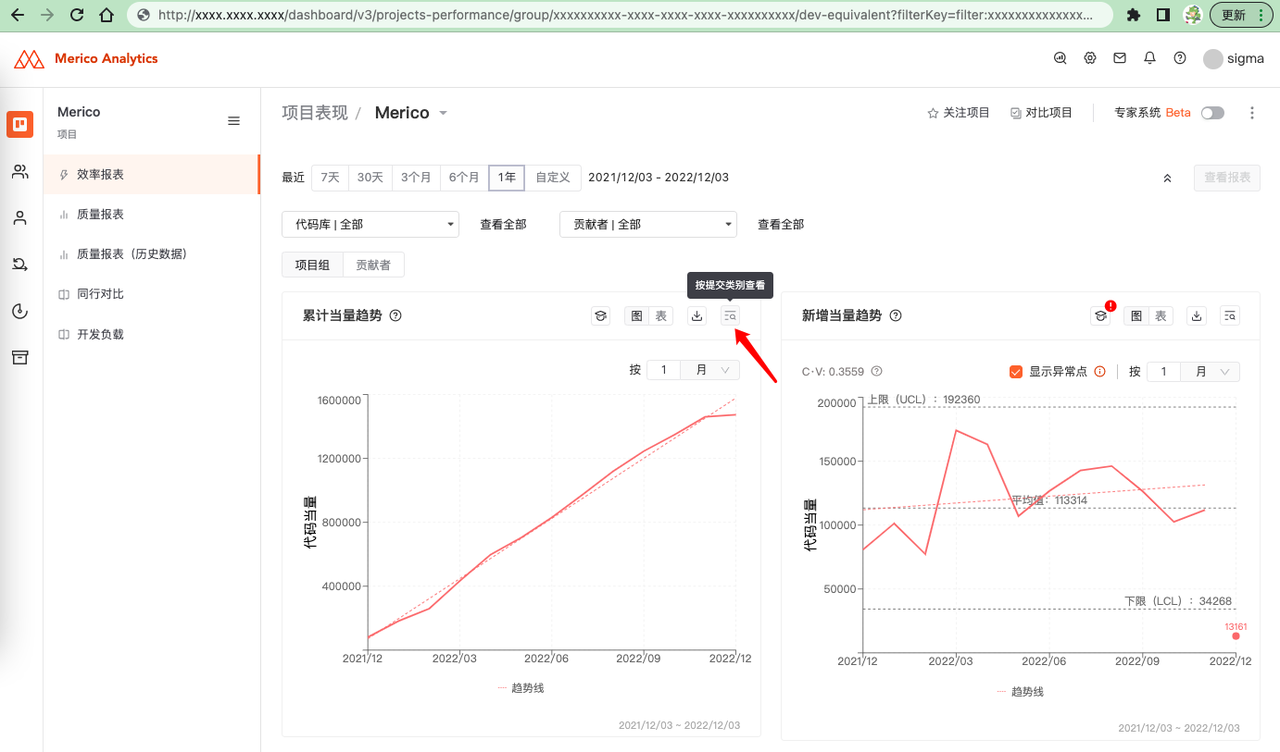The width and height of the screenshot is (1280, 752).
Task: Open help icon beside 新增当量趋势
Action: pos(895,315)
